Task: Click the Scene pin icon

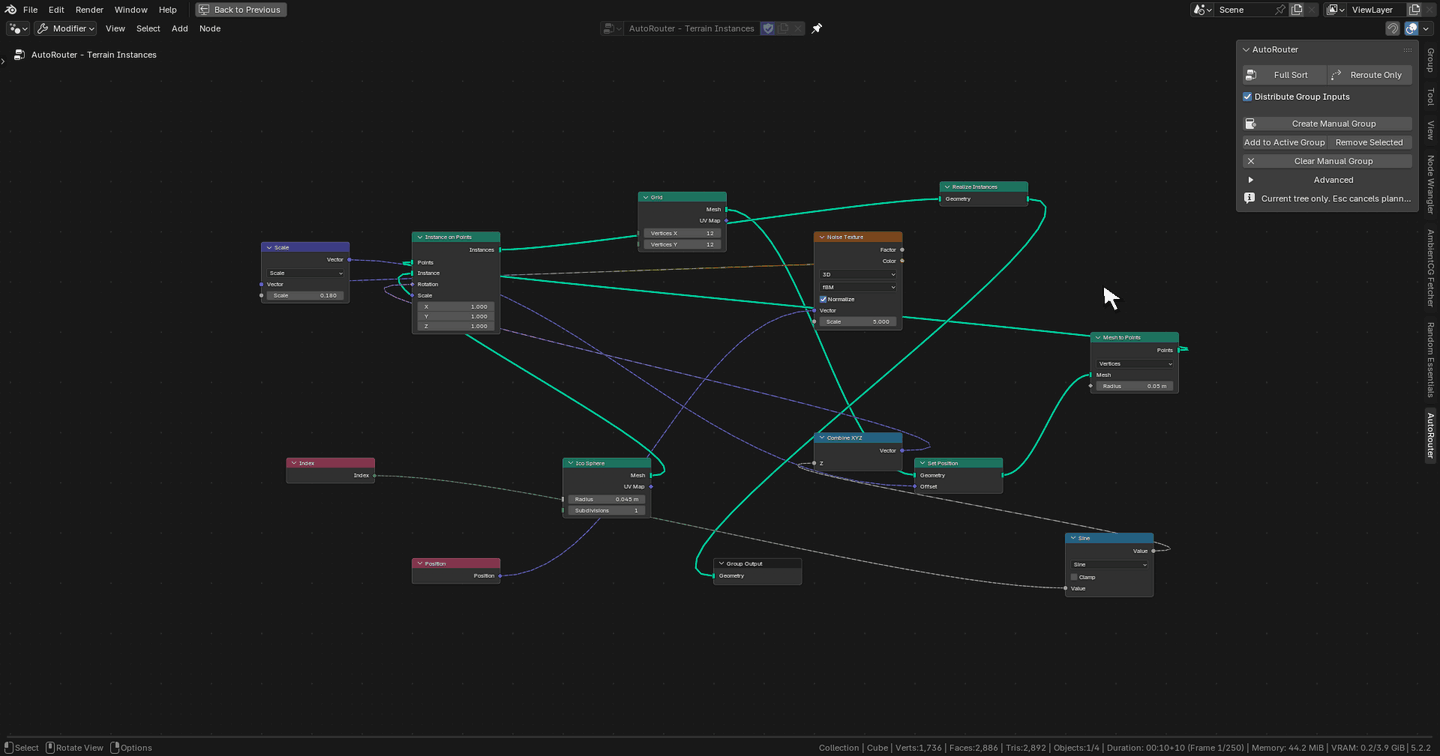Action: click(1279, 9)
